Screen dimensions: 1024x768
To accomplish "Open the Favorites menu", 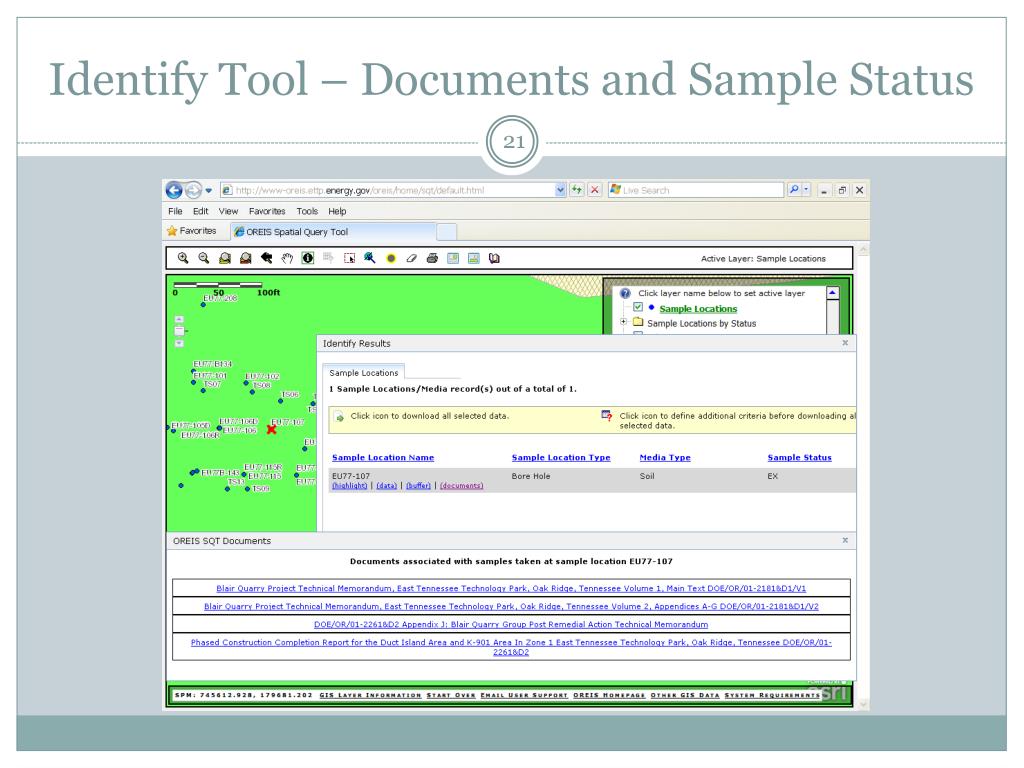I will click(x=266, y=211).
